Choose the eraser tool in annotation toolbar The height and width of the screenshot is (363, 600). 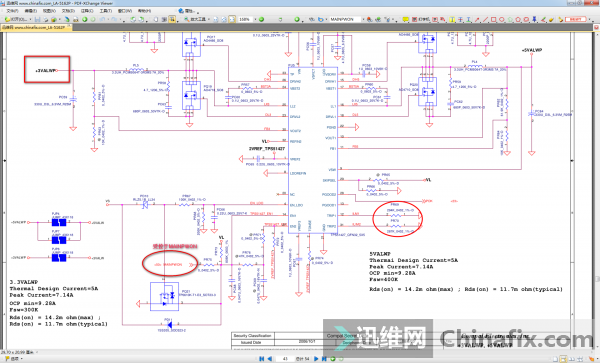tap(551, 19)
